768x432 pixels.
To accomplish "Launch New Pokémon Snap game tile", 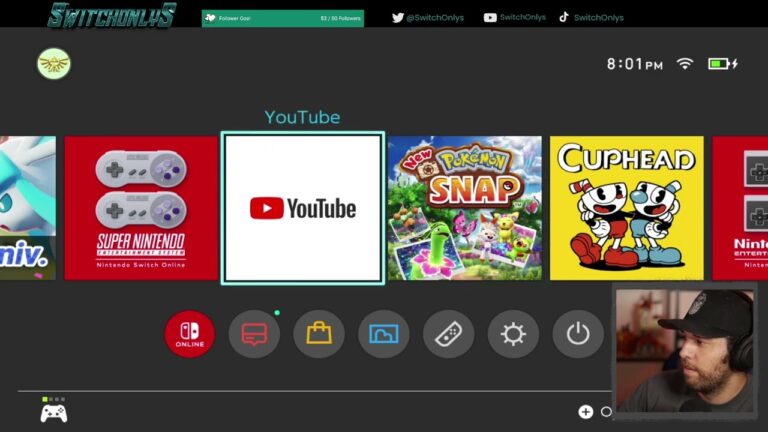I will point(465,208).
